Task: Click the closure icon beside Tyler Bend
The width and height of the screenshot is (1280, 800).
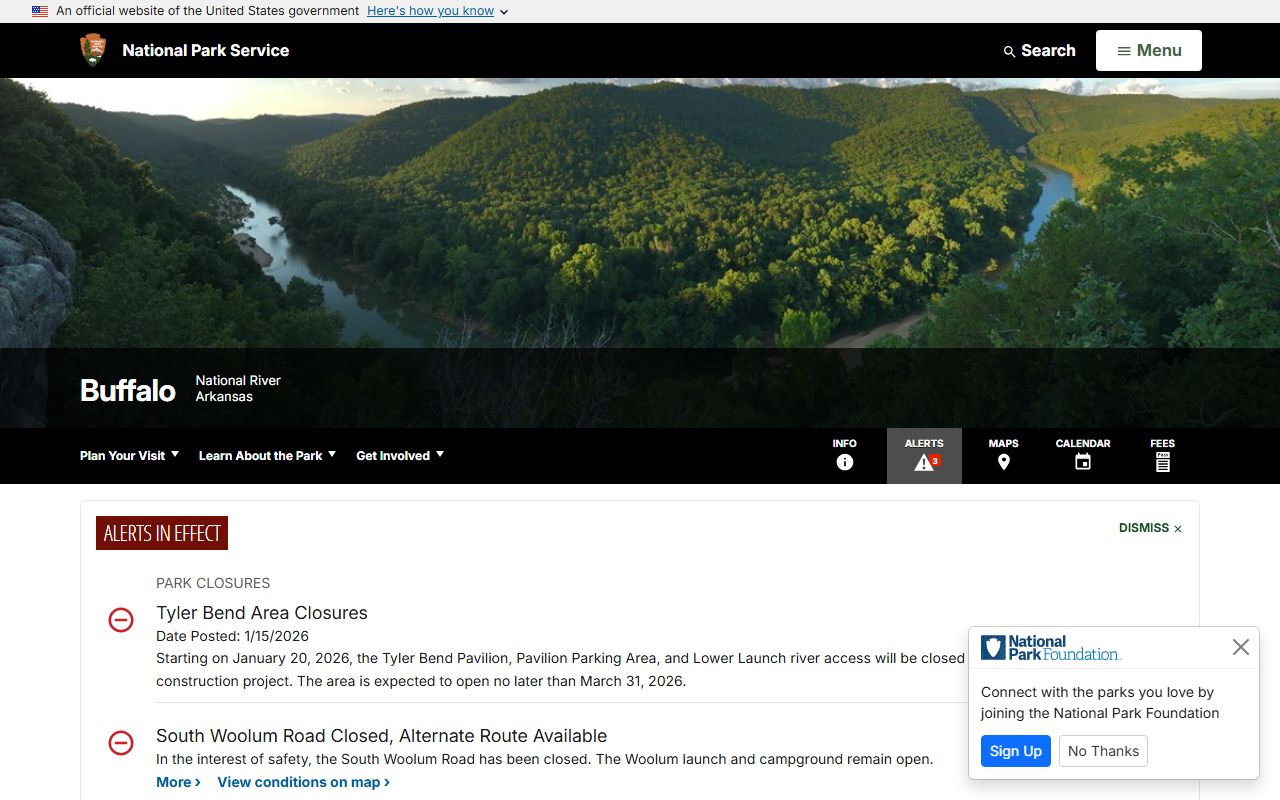Action: coord(121,620)
